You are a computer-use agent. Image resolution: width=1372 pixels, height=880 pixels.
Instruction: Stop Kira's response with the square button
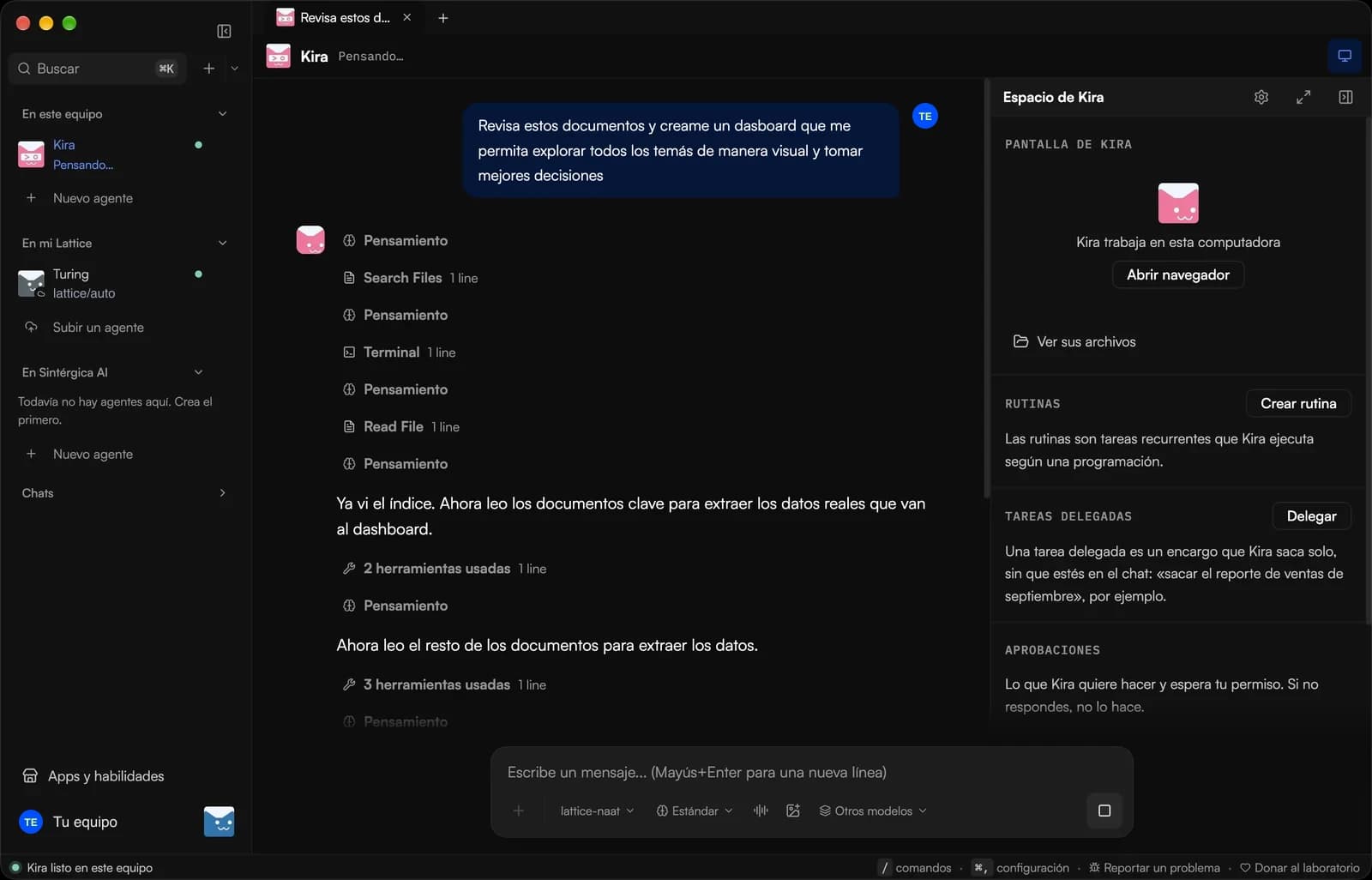(x=1104, y=811)
